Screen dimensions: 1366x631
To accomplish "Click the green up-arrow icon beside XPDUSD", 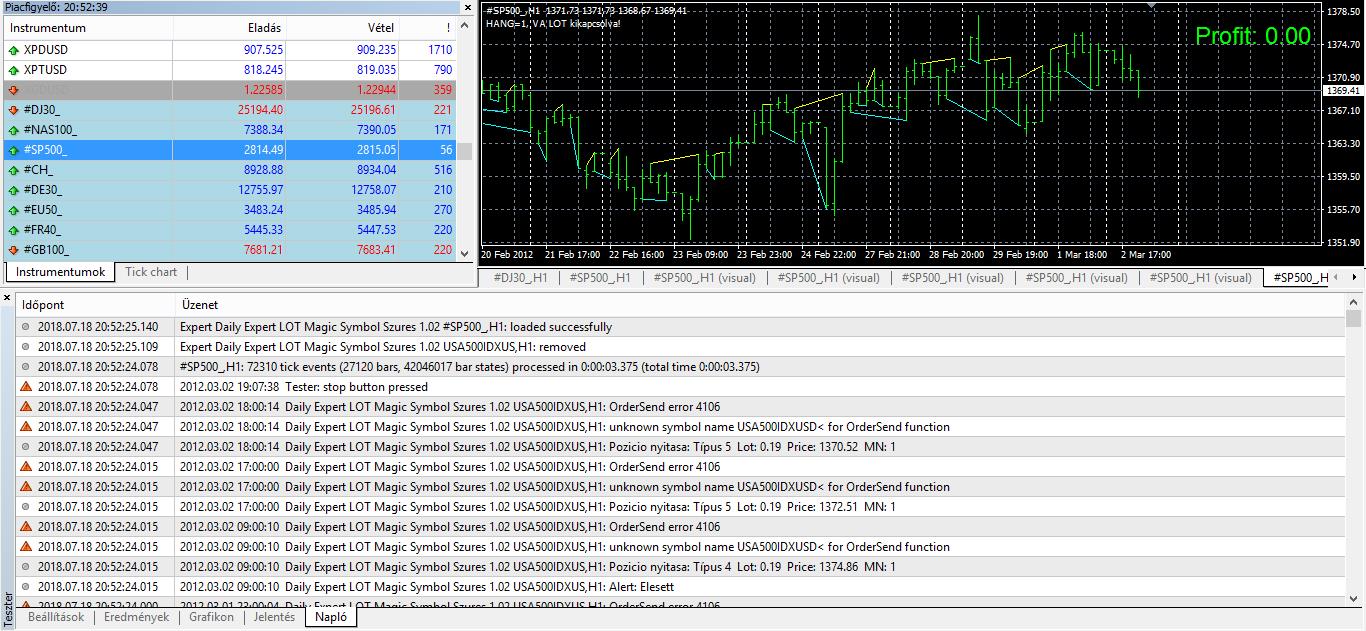I will pyautogui.click(x=13, y=50).
